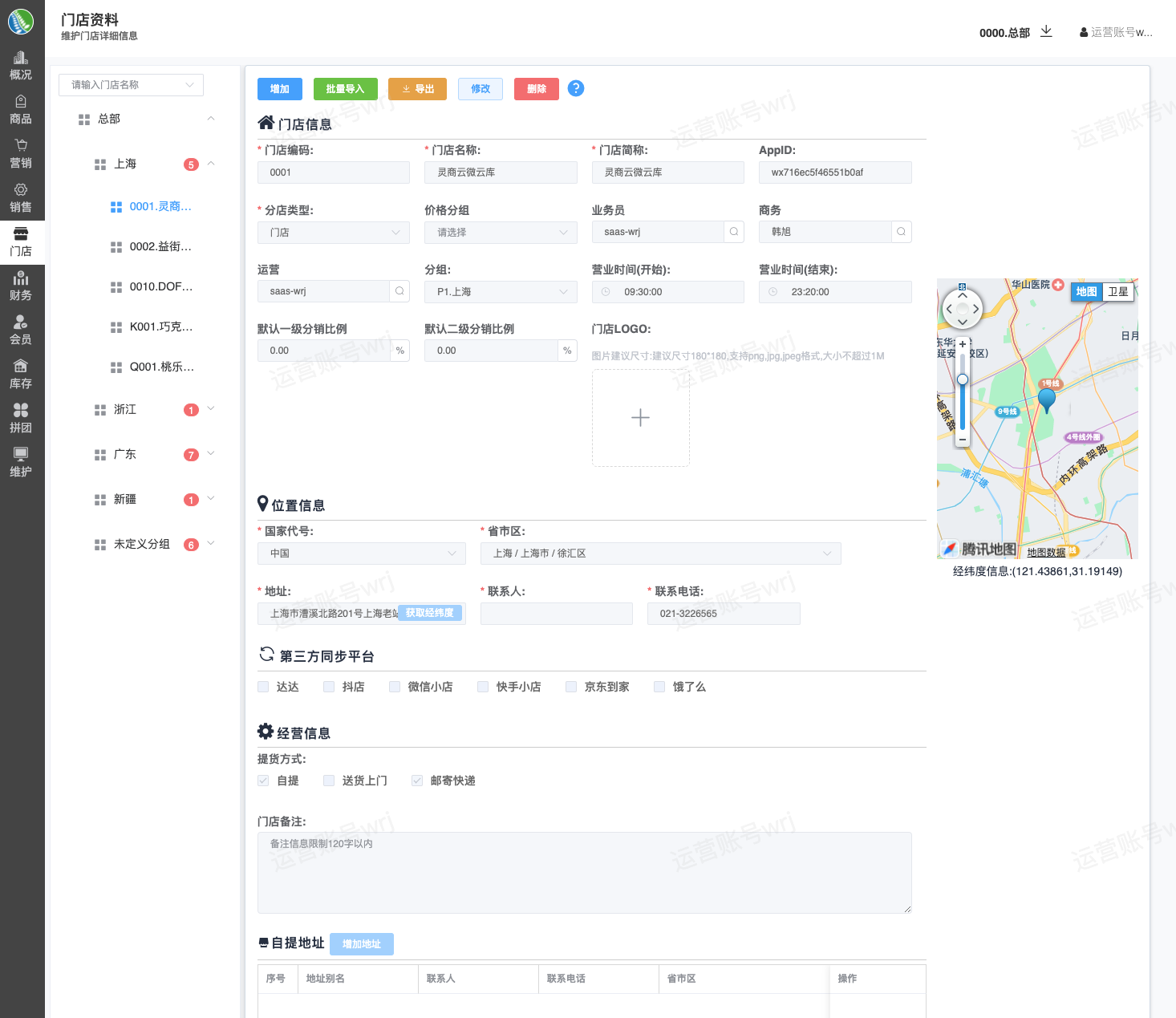Tick the 京东到家 platform checkbox
This screenshot has height=1018, width=1176.
[x=571, y=687]
